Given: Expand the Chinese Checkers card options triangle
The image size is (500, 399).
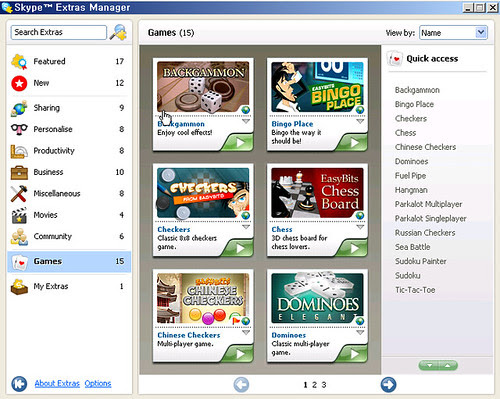Looking at the screenshot, I should click(x=246, y=333).
